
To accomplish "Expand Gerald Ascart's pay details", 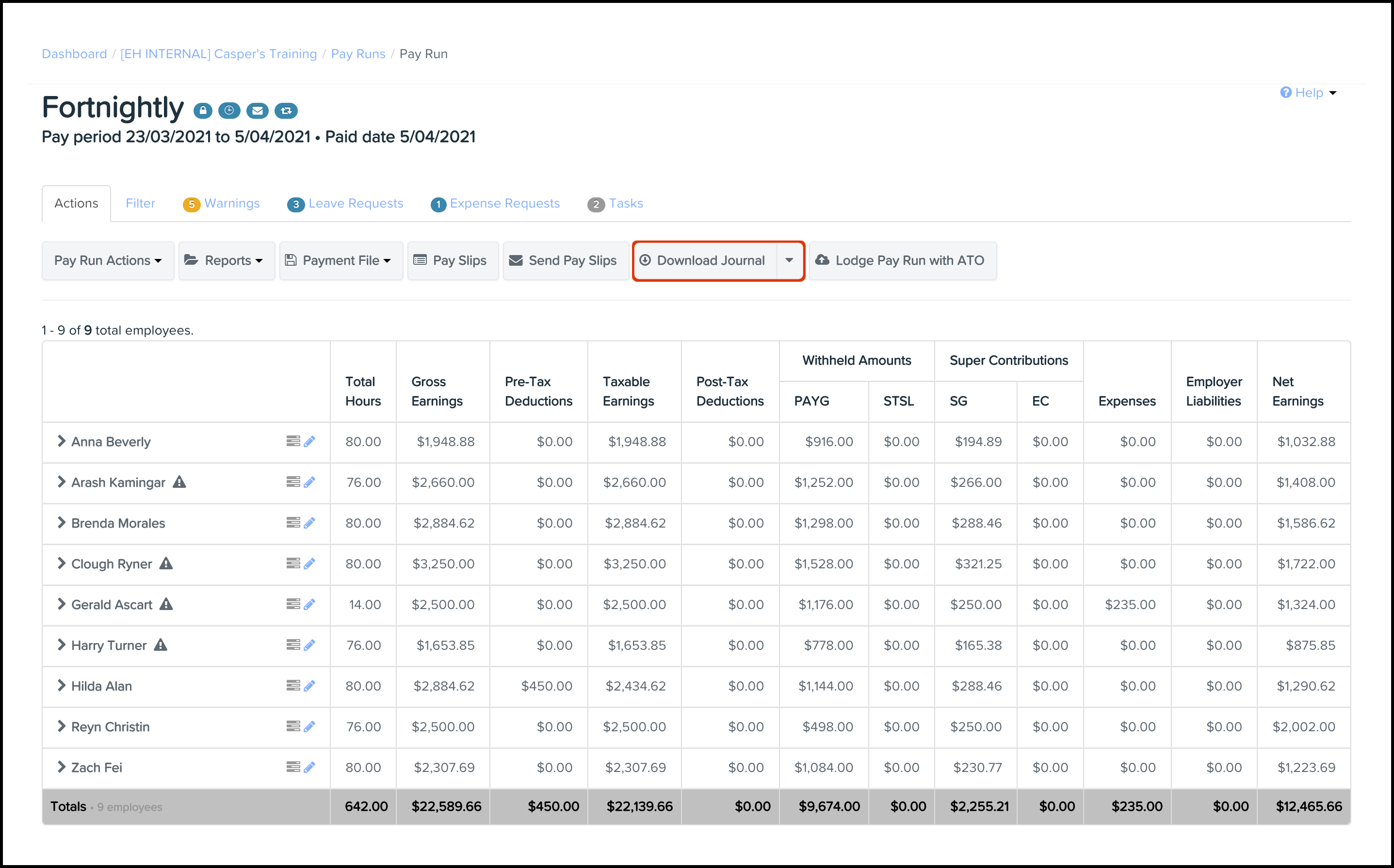I will click(x=61, y=604).
